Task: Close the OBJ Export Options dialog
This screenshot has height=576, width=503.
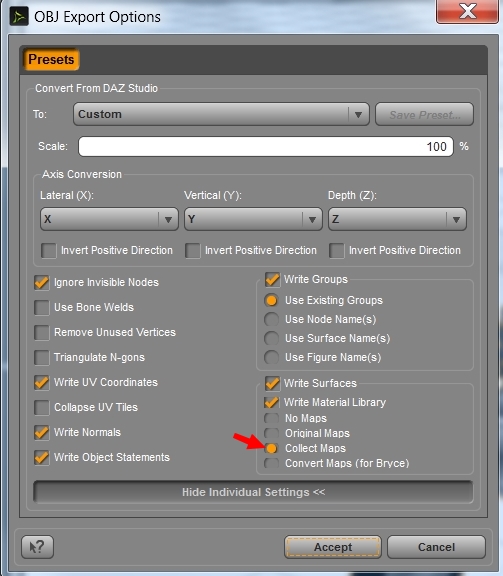Action: tap(468, 11)
